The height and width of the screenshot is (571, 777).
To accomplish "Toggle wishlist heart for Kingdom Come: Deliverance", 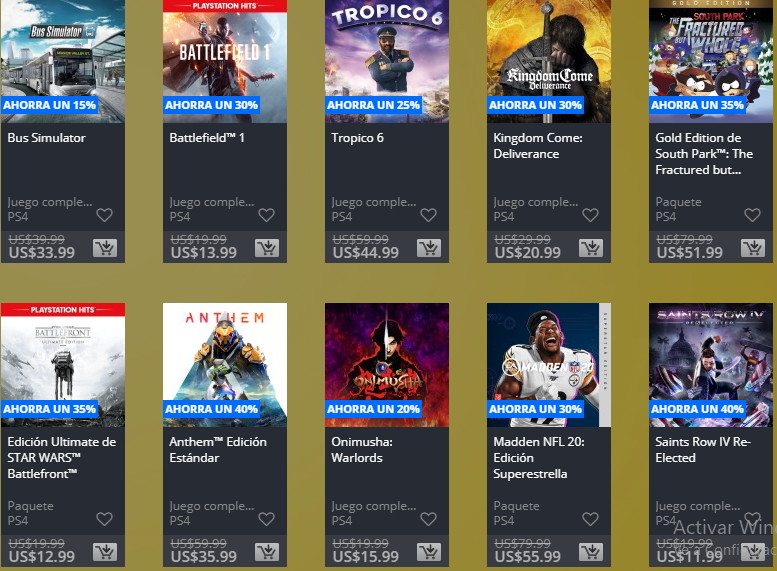I will coord(591,215).
